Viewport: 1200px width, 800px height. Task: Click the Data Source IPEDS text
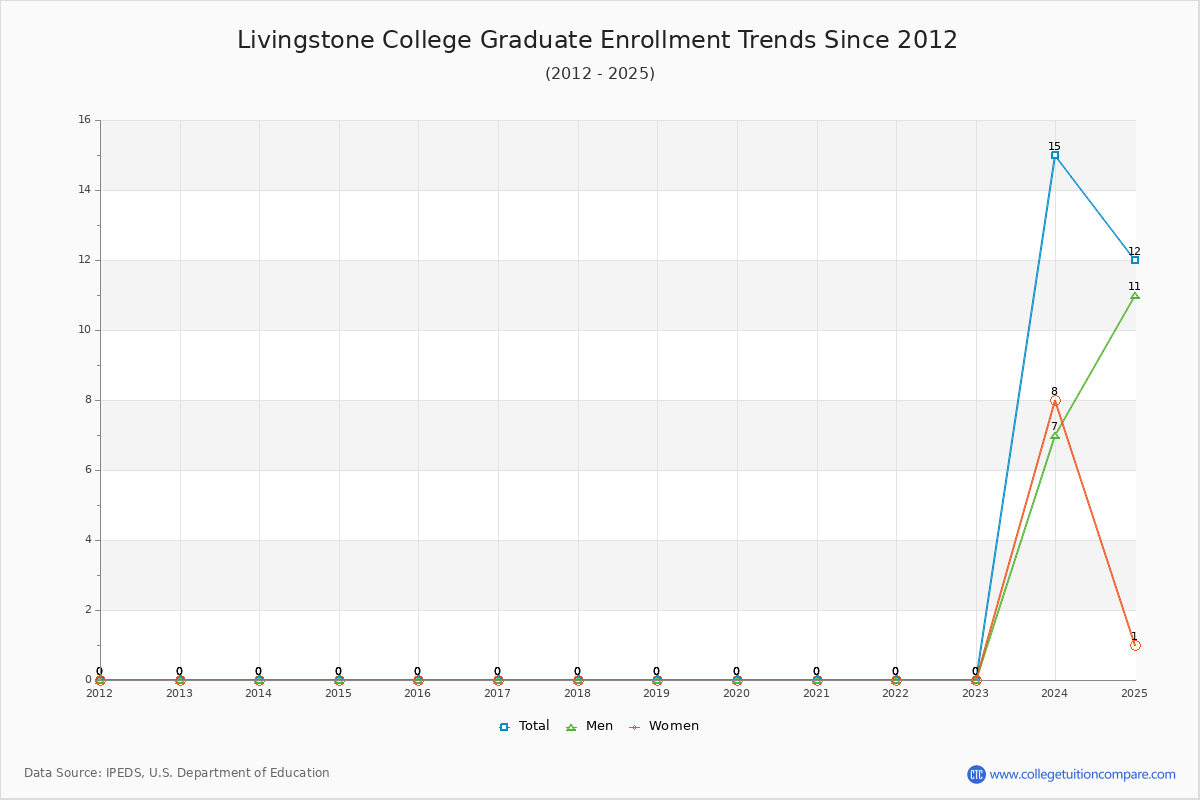click(x=177, y=773)
